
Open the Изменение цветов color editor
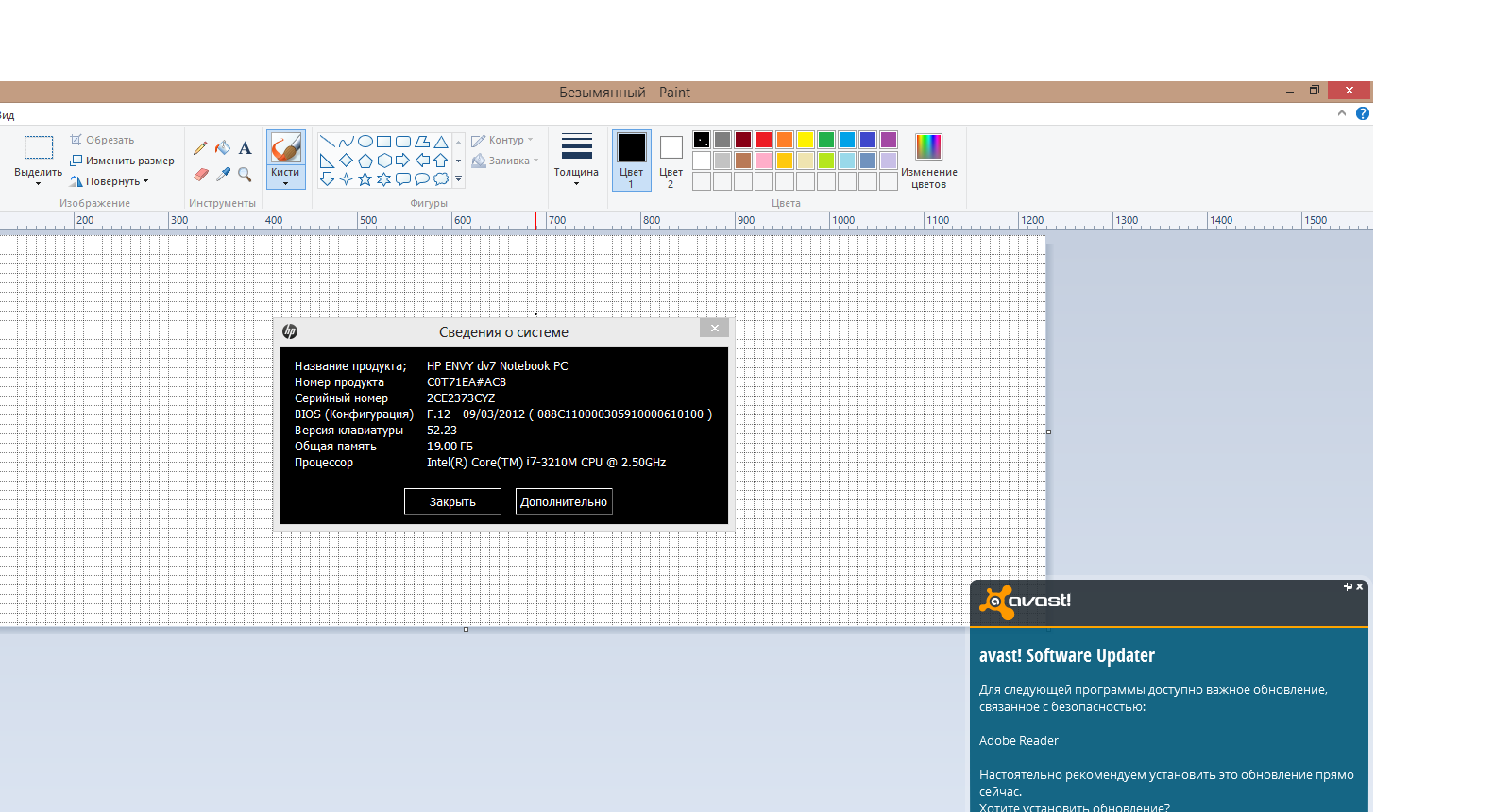[x=928, y=161]
